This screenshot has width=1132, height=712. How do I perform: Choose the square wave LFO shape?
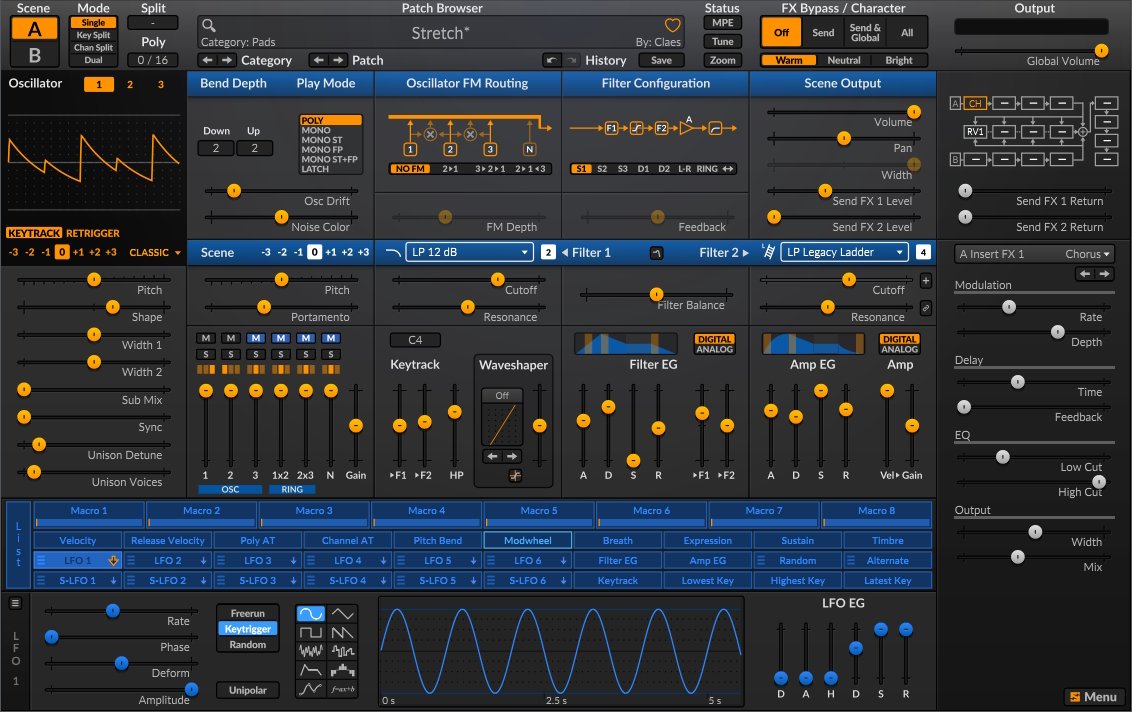tap(311, 632)
